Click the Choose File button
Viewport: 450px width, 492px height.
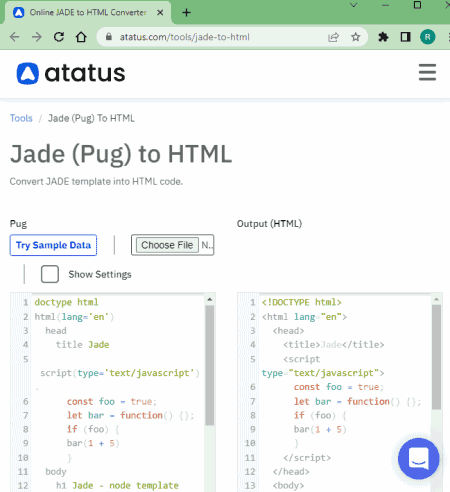167,245
